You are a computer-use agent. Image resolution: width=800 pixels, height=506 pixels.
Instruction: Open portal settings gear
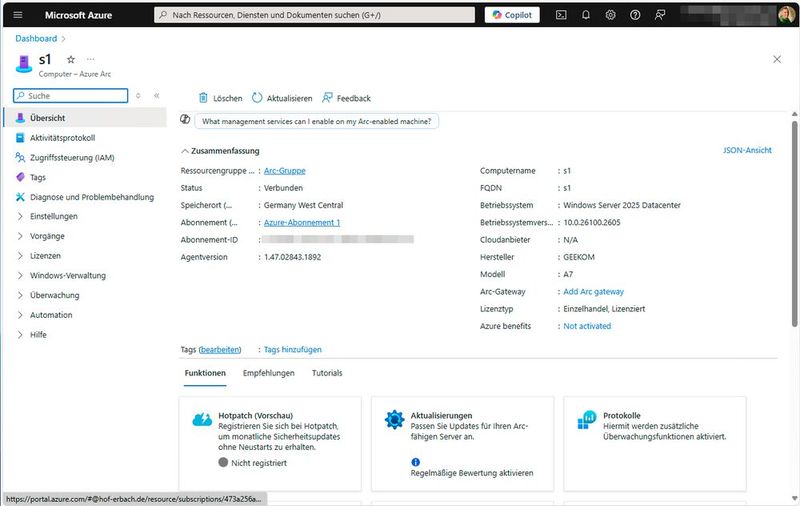[x=610, y=15]
